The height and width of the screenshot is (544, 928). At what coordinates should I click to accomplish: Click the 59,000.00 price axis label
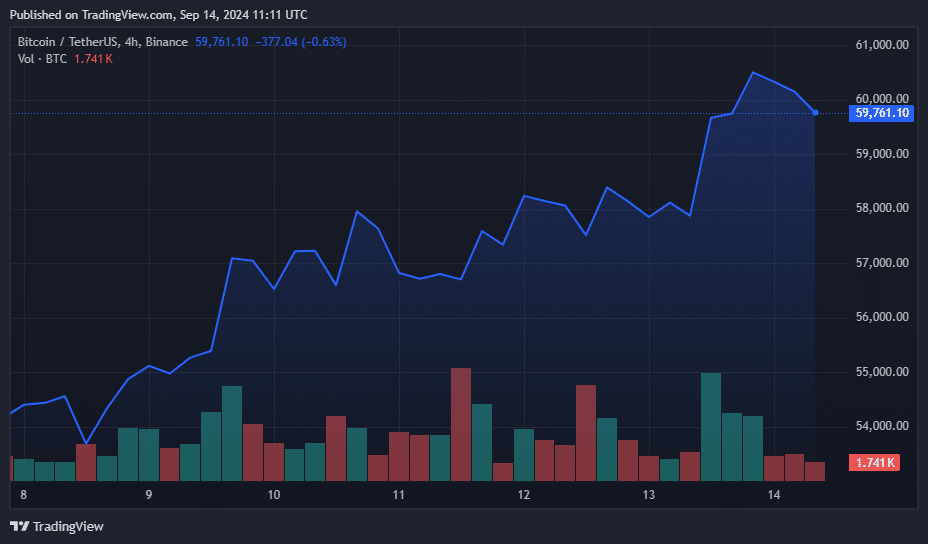click(x=882, y=154)
